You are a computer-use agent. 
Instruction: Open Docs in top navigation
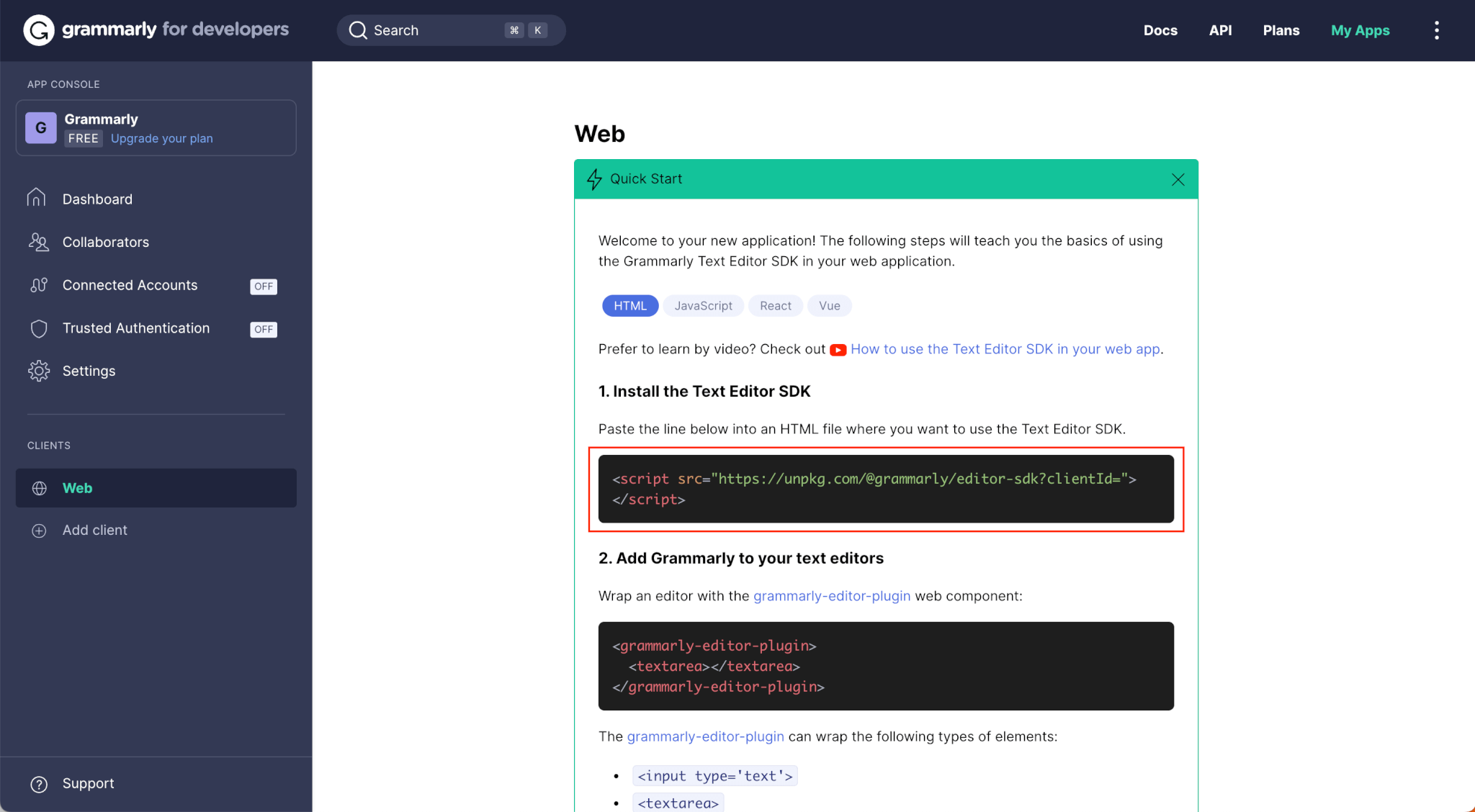point(1160,30)
